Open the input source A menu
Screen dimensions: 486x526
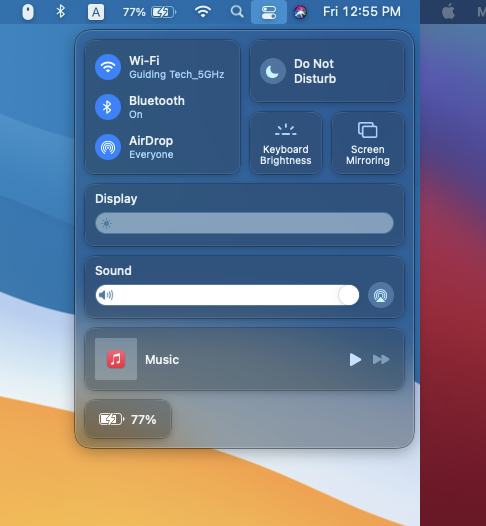click(96, 12)
